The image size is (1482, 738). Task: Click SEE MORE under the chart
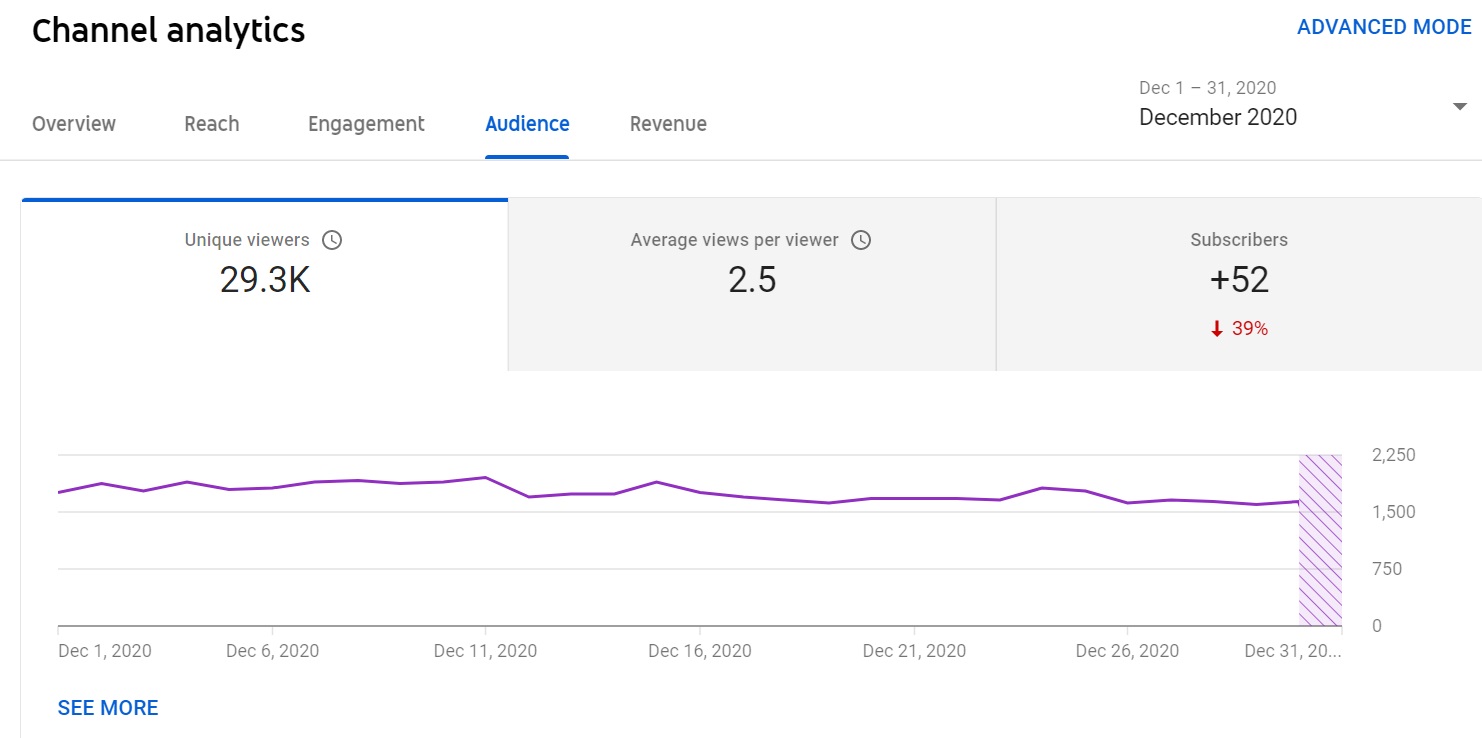tap(108, 708)
